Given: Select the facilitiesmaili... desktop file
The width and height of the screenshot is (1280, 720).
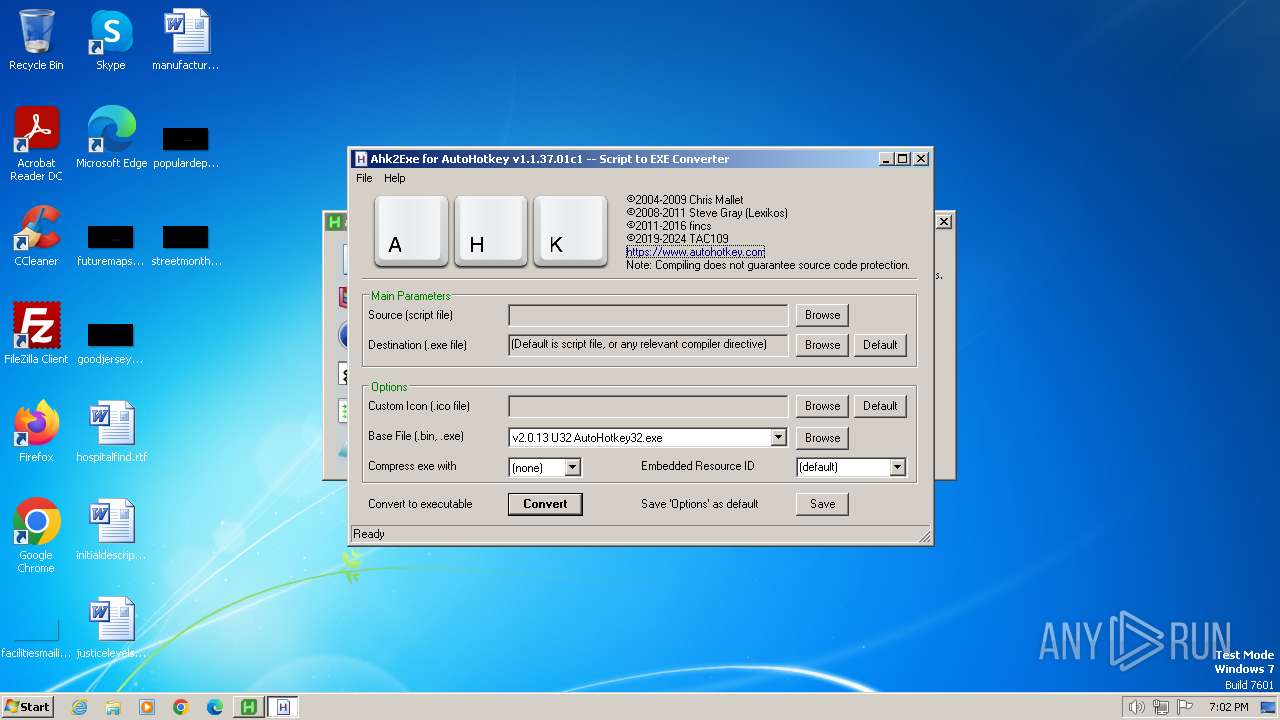Looking at the screenshot, I should coord(36,637).
